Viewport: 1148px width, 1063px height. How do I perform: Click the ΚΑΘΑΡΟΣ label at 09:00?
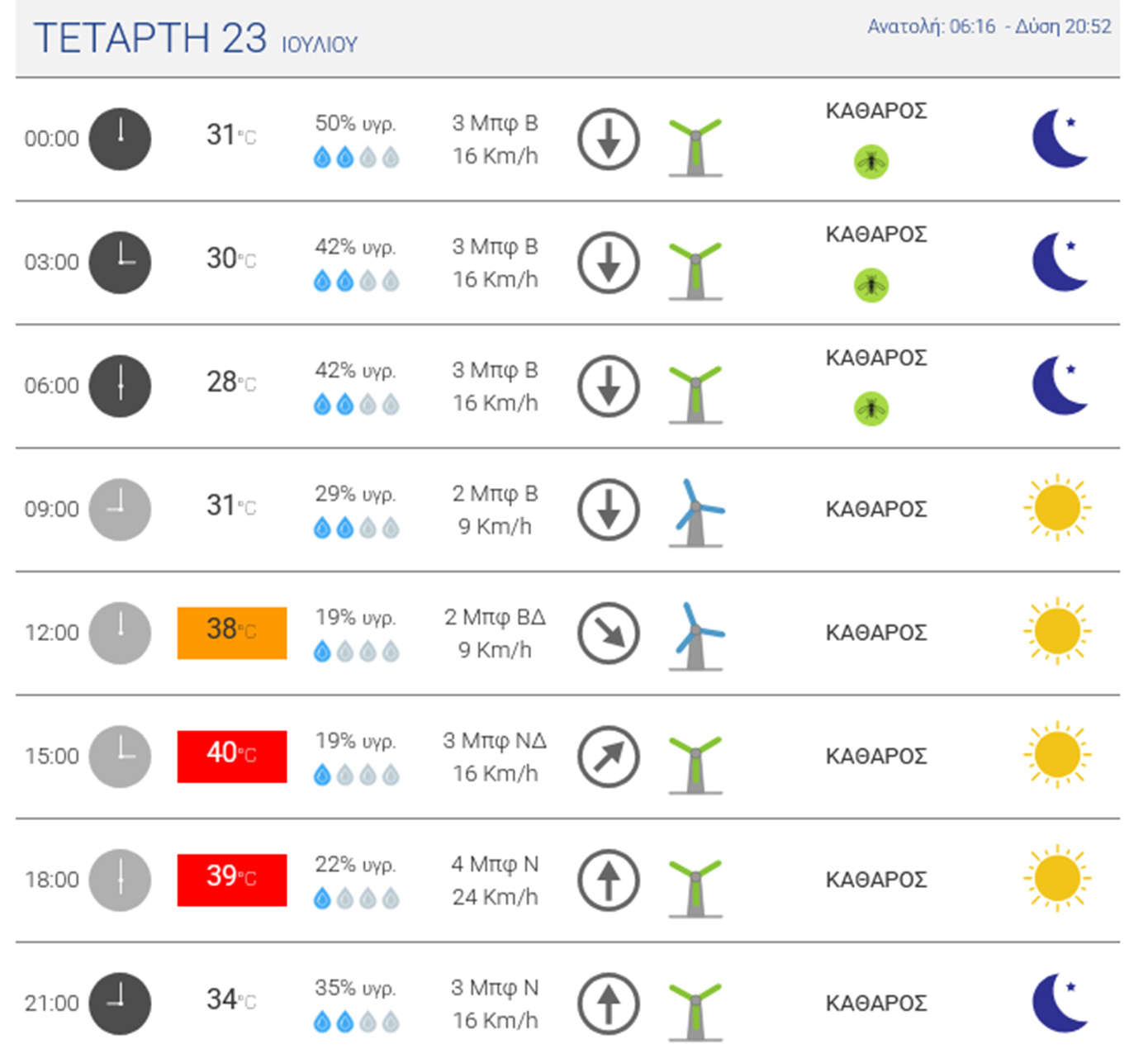(876, 510)
